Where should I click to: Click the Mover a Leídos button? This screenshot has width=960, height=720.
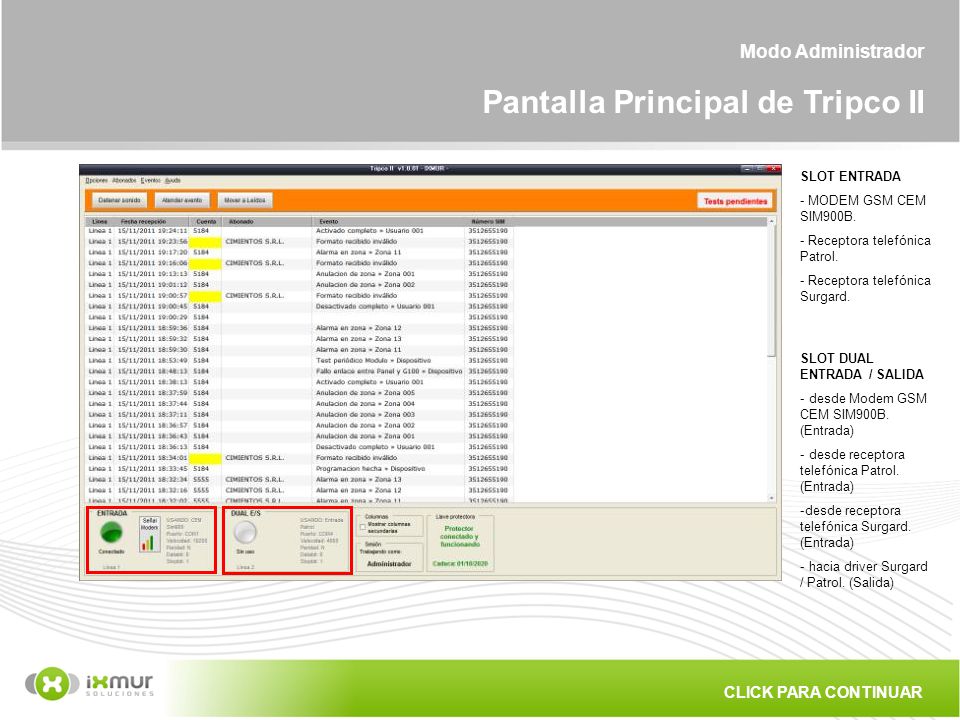pos(245,200)
